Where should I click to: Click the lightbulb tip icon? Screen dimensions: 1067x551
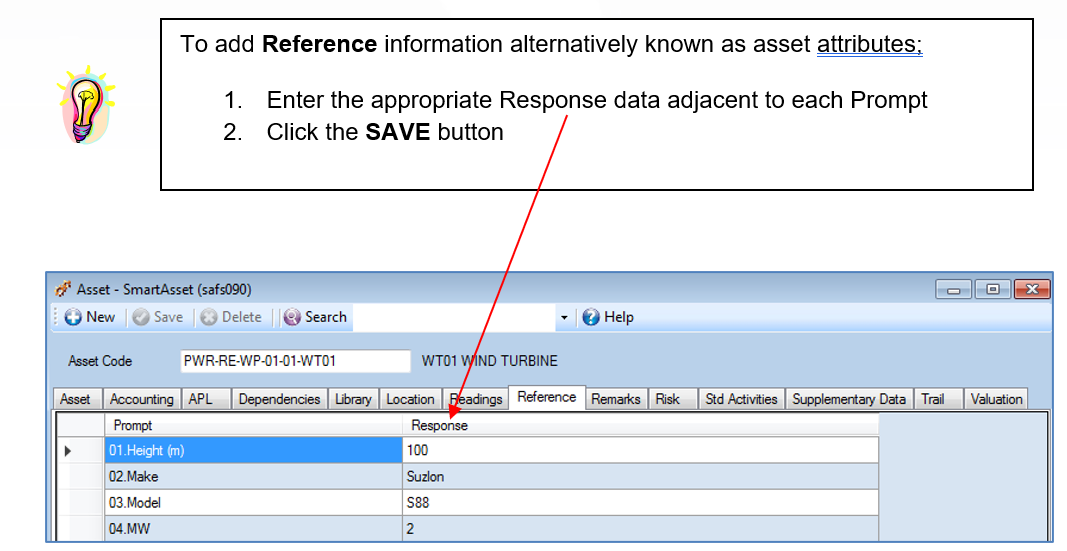click(x=84, y=106)
